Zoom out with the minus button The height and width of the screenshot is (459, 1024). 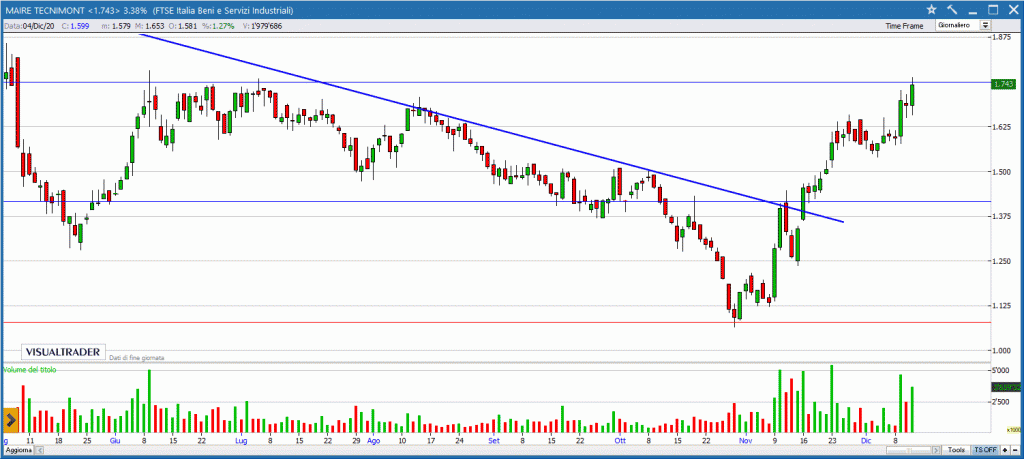[x=1016, y=451]
